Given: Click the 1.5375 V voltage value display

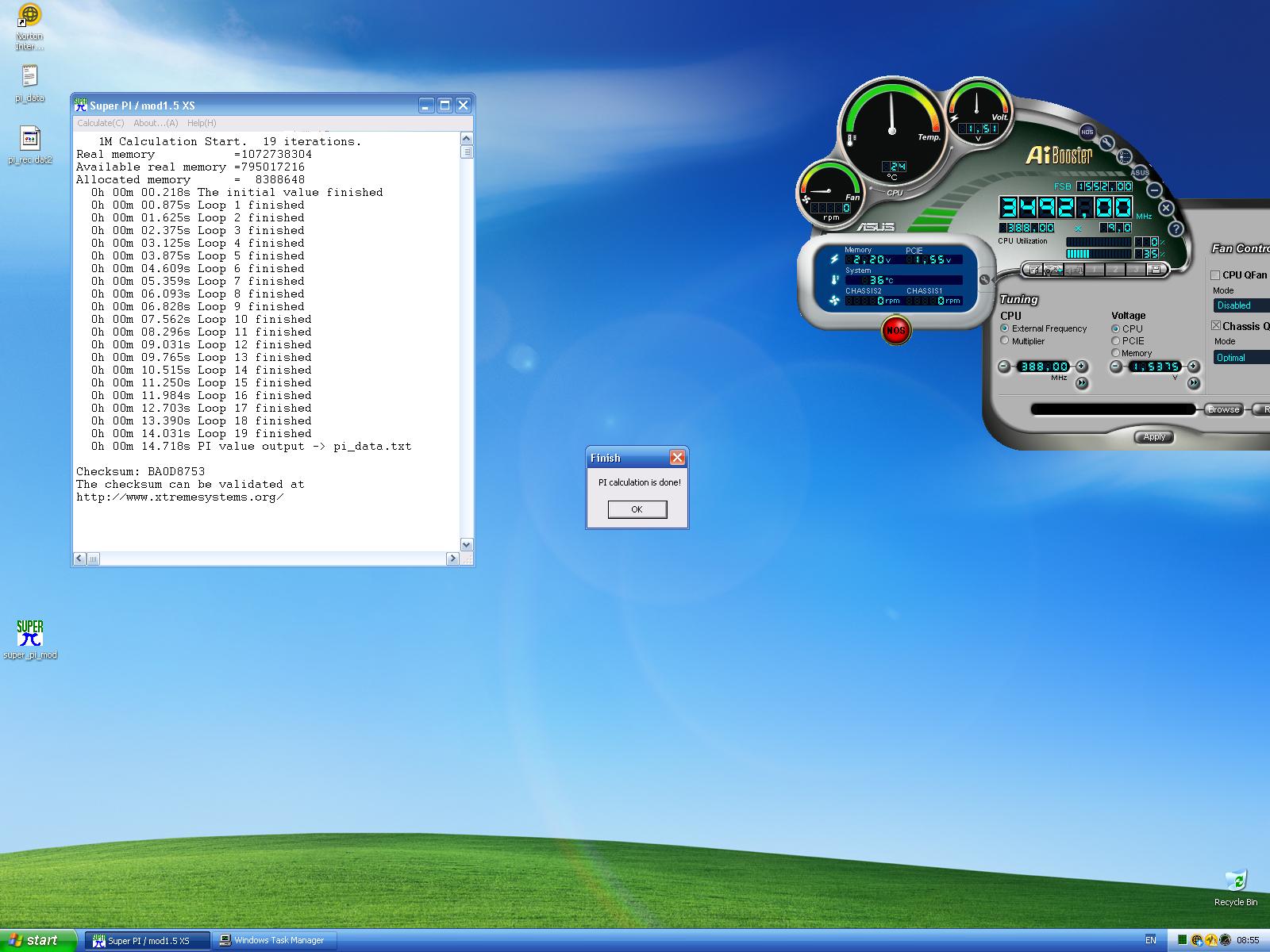Looking at the screenshot, I should tap(1156, 367).
